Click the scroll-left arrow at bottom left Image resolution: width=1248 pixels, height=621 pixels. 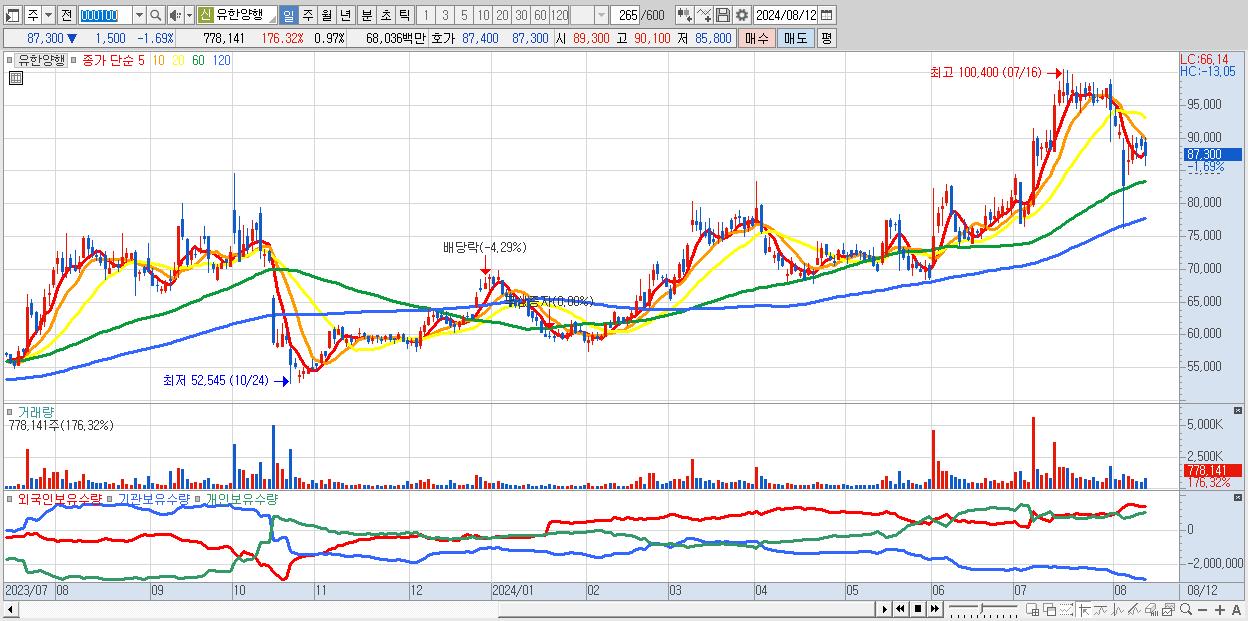pyautogui.click(x=11, y=609)
